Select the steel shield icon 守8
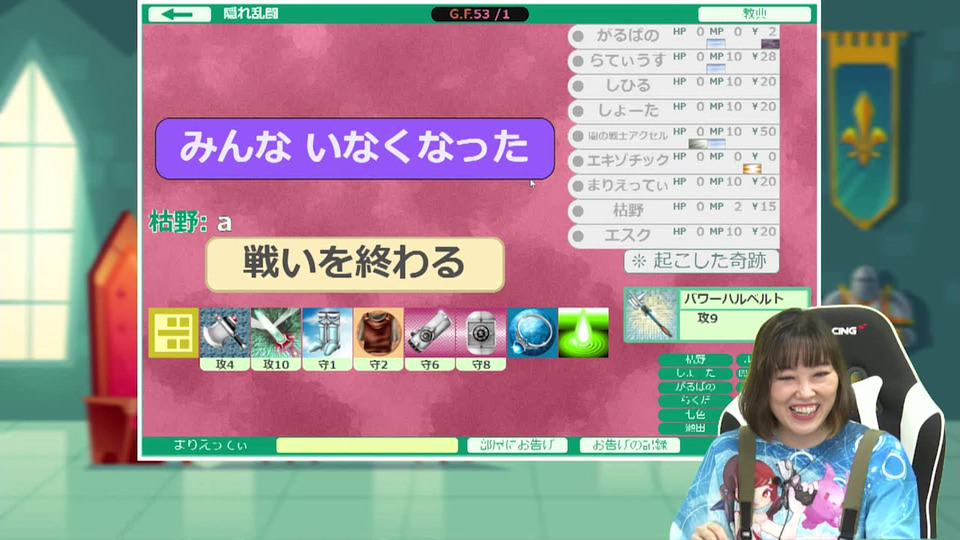 click(x=481, y=332)
